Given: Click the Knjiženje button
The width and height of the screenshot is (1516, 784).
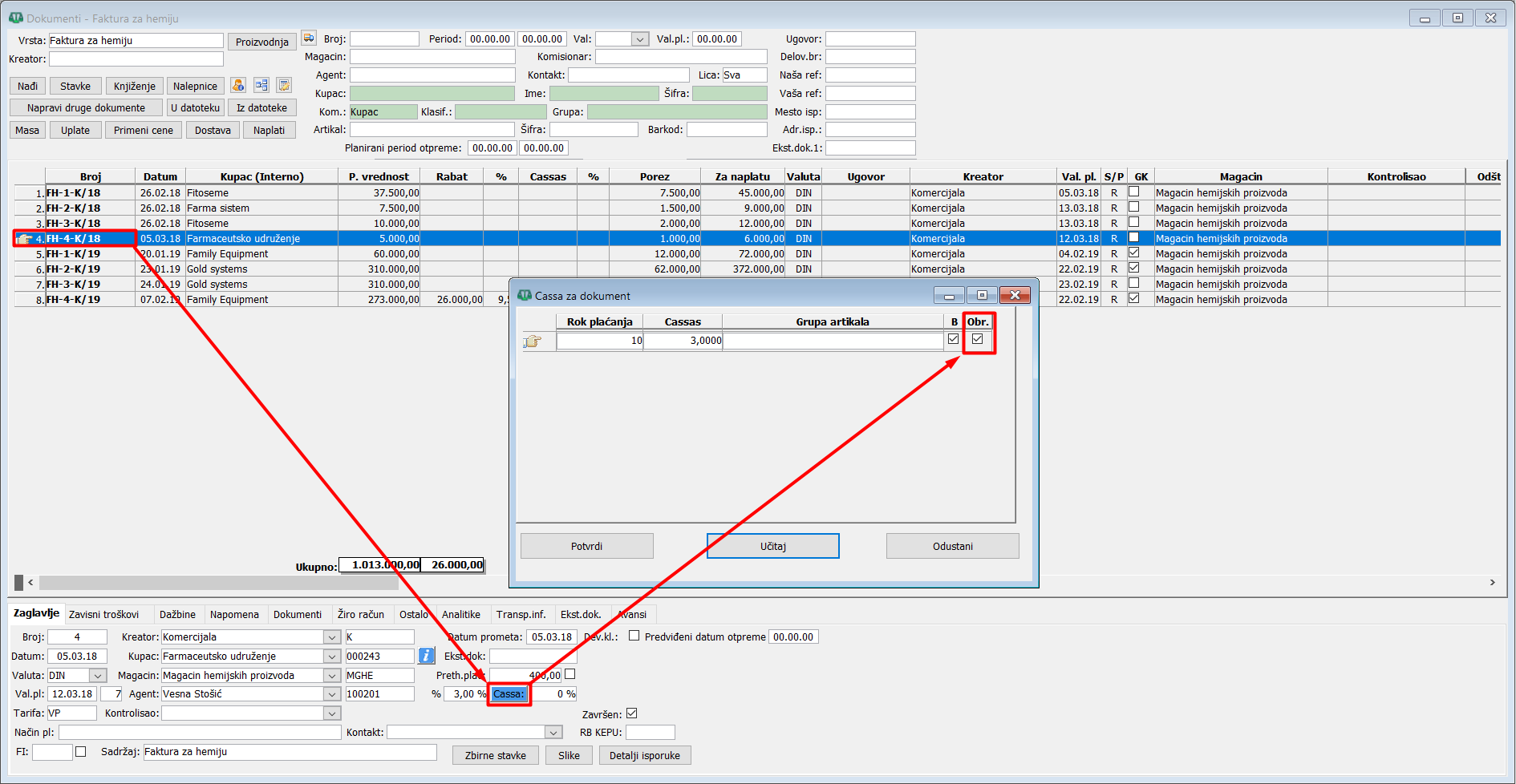Looking at the screenshot, I should click(x=135, y=86).
